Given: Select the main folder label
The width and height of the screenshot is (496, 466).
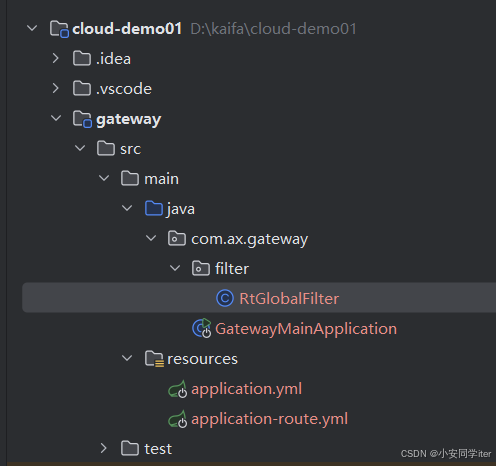Looking at the screenshot, I should pos(161,179).
